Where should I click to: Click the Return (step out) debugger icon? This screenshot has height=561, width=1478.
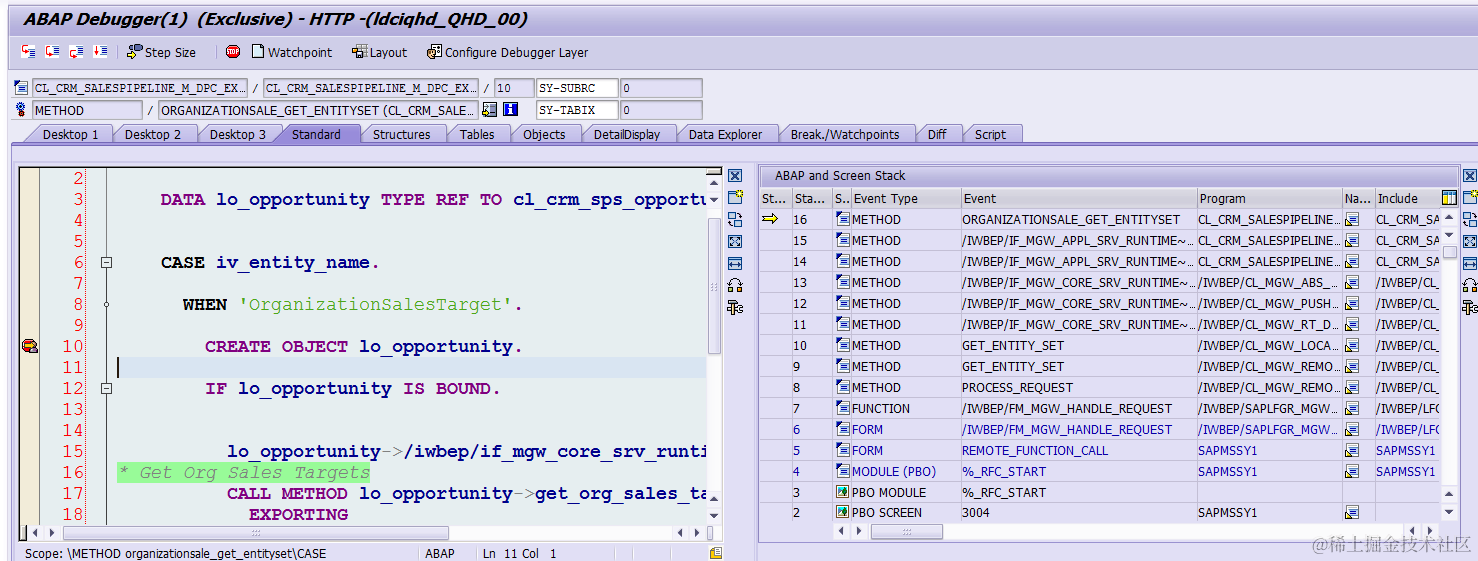pyautogui.click(x=76, y=51)
